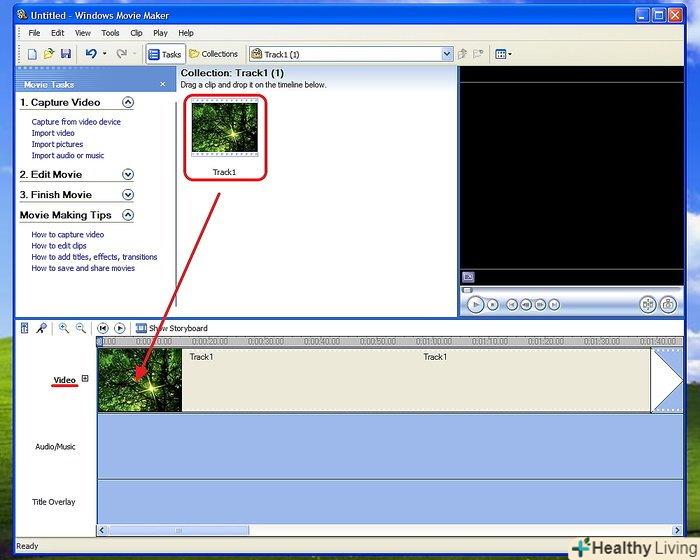Toggle the Collections pane button

tap(214, 54)
